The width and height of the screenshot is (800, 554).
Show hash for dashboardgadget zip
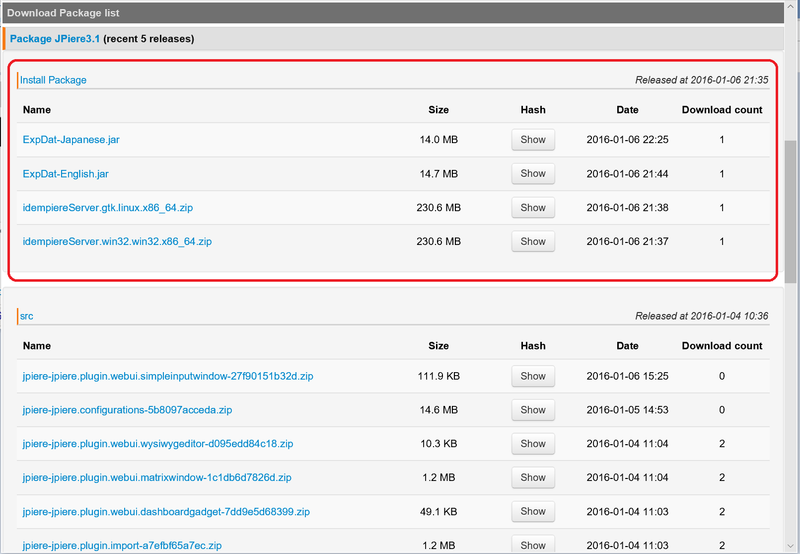pos(533,512)
